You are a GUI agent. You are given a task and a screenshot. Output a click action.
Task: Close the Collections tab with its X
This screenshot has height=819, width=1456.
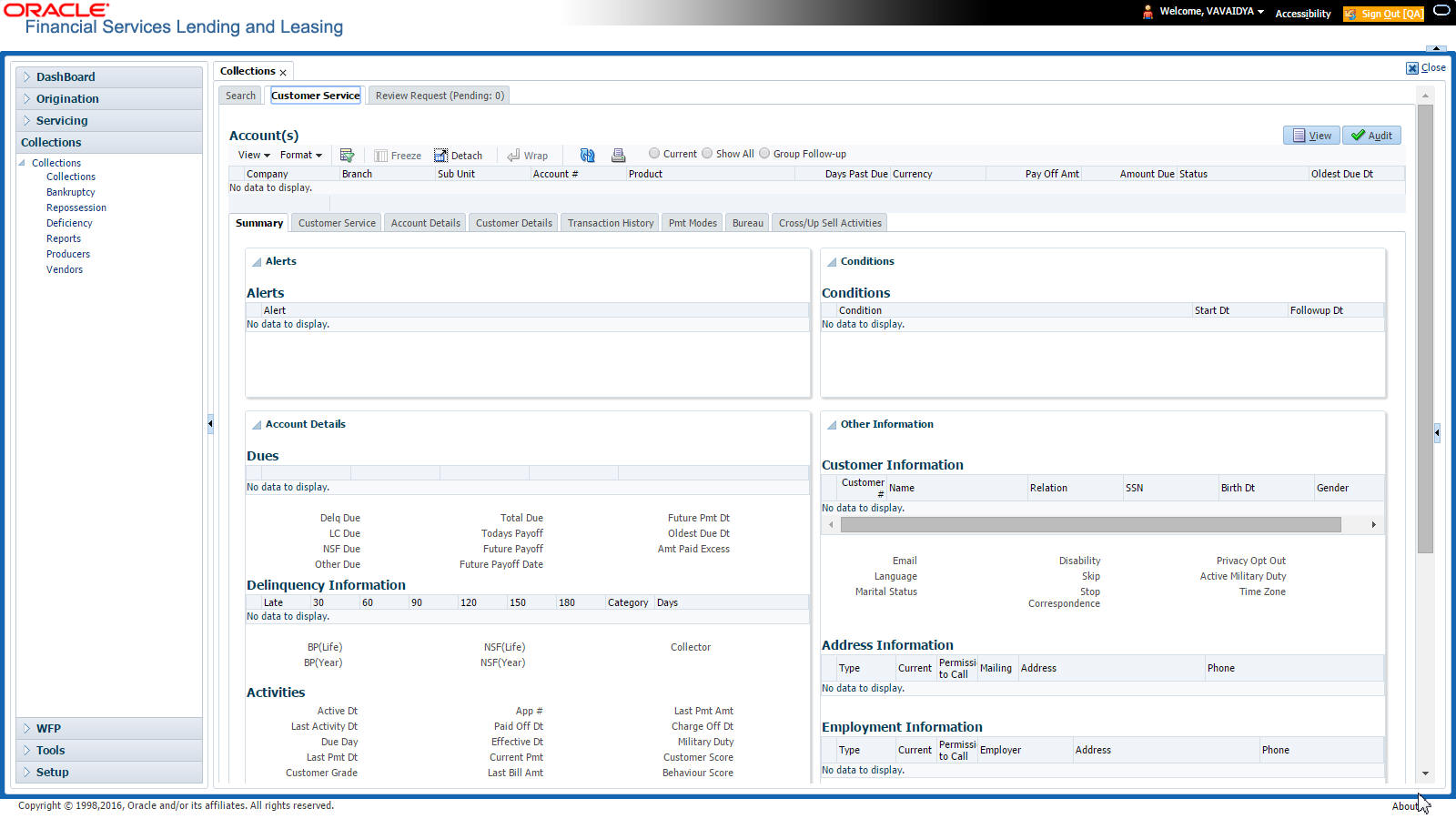[283, 73]
